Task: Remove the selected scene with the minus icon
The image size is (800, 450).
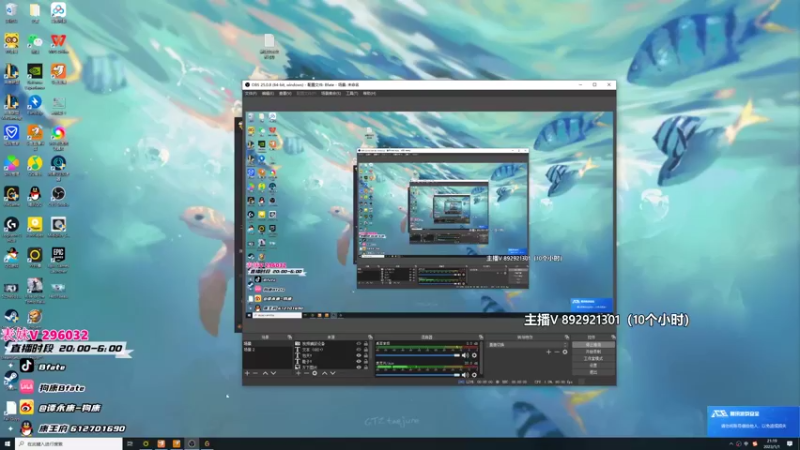Action: (255, 373)
